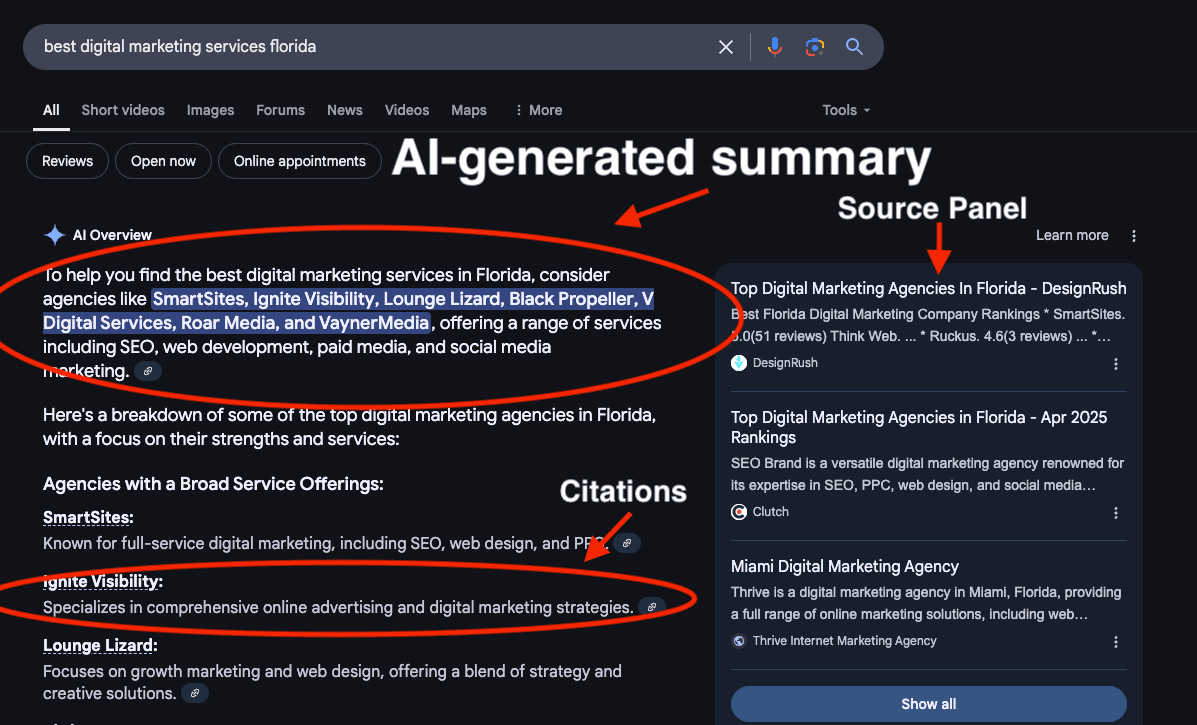Viewport: 1197px width, 725px height.
Task: Start voice search with microphone icon
Action: point(774,47)
